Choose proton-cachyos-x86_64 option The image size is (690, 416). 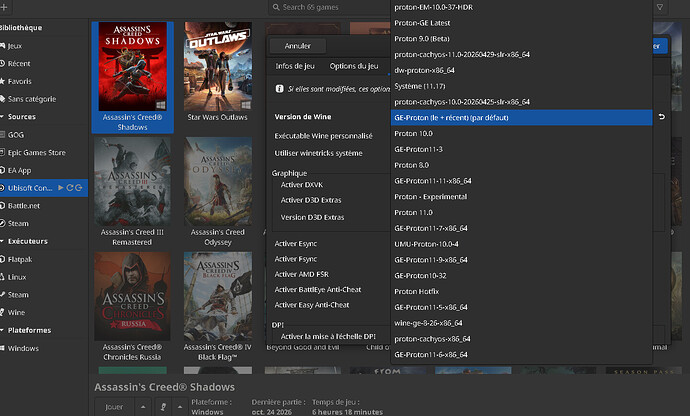[521, 339]
